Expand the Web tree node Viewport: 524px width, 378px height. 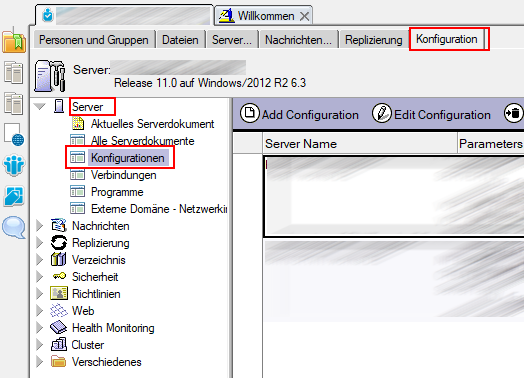(40, 311)
